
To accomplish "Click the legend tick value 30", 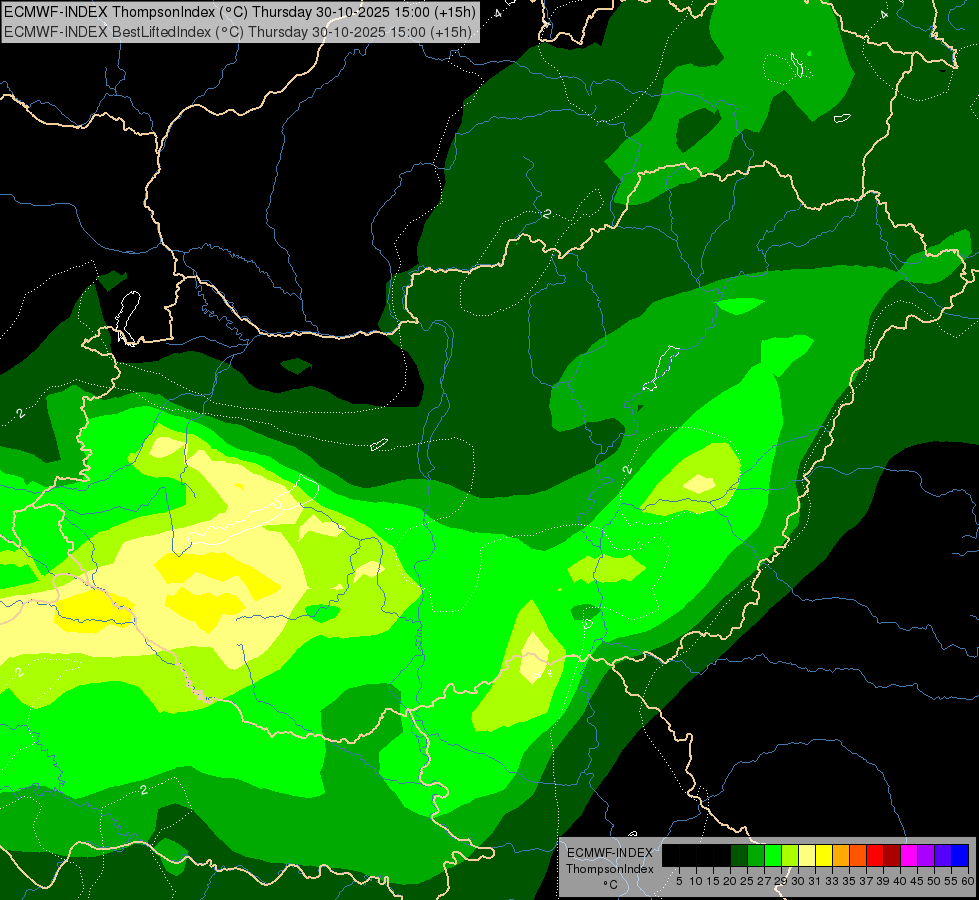I will pos(798,881).
